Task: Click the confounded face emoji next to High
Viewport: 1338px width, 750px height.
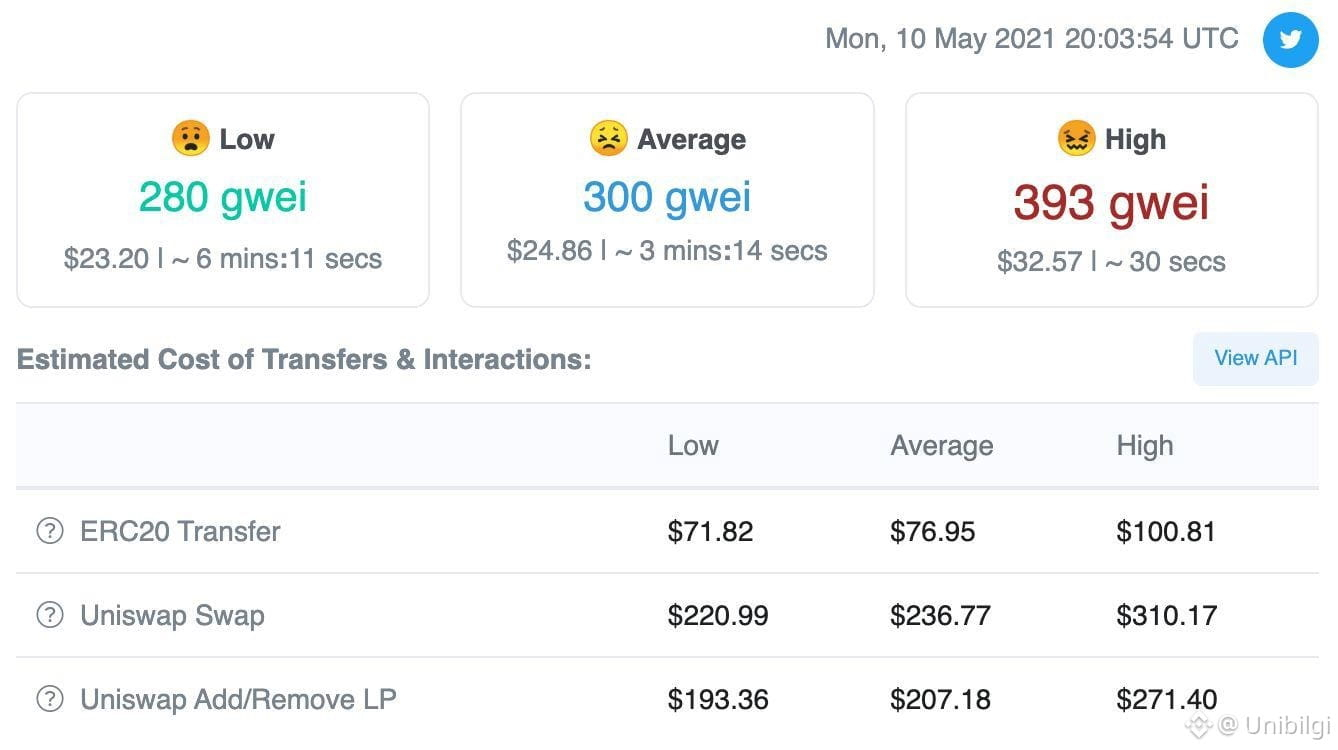Action: [x=1076, y=138]
